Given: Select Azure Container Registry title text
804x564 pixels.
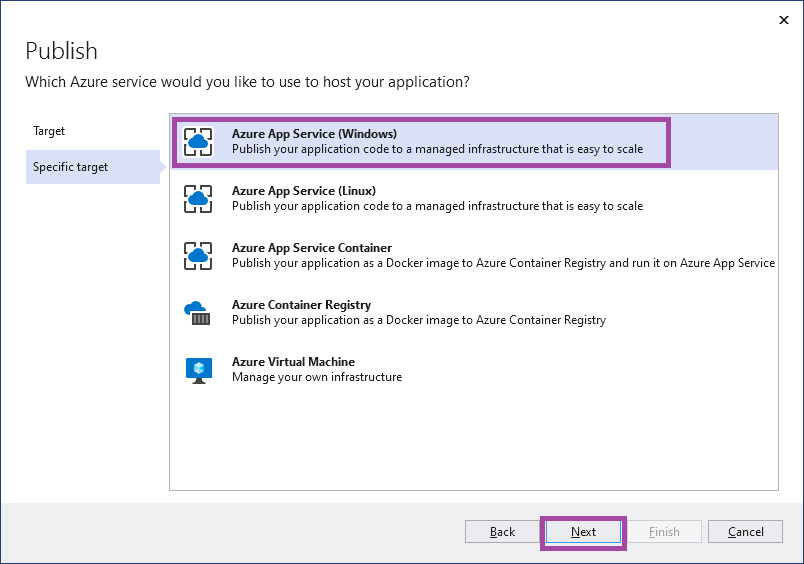Looking at the screenshot, I should coord(302,305).
